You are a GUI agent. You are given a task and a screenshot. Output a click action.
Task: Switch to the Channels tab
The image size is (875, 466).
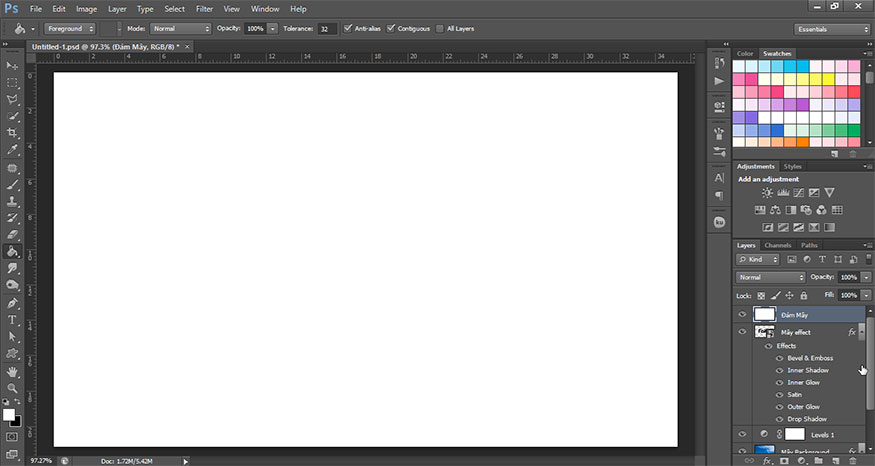click(777, 246)
